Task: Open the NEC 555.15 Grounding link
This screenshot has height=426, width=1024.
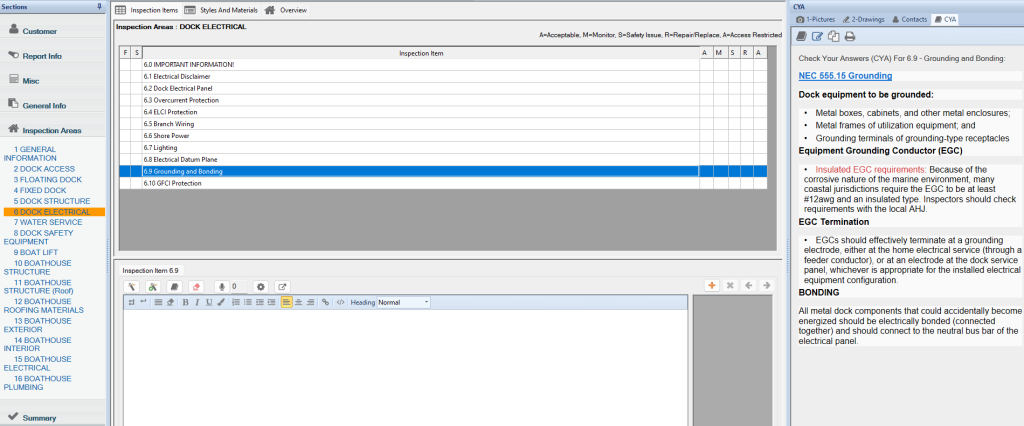Action: click(x=845, y=76)
